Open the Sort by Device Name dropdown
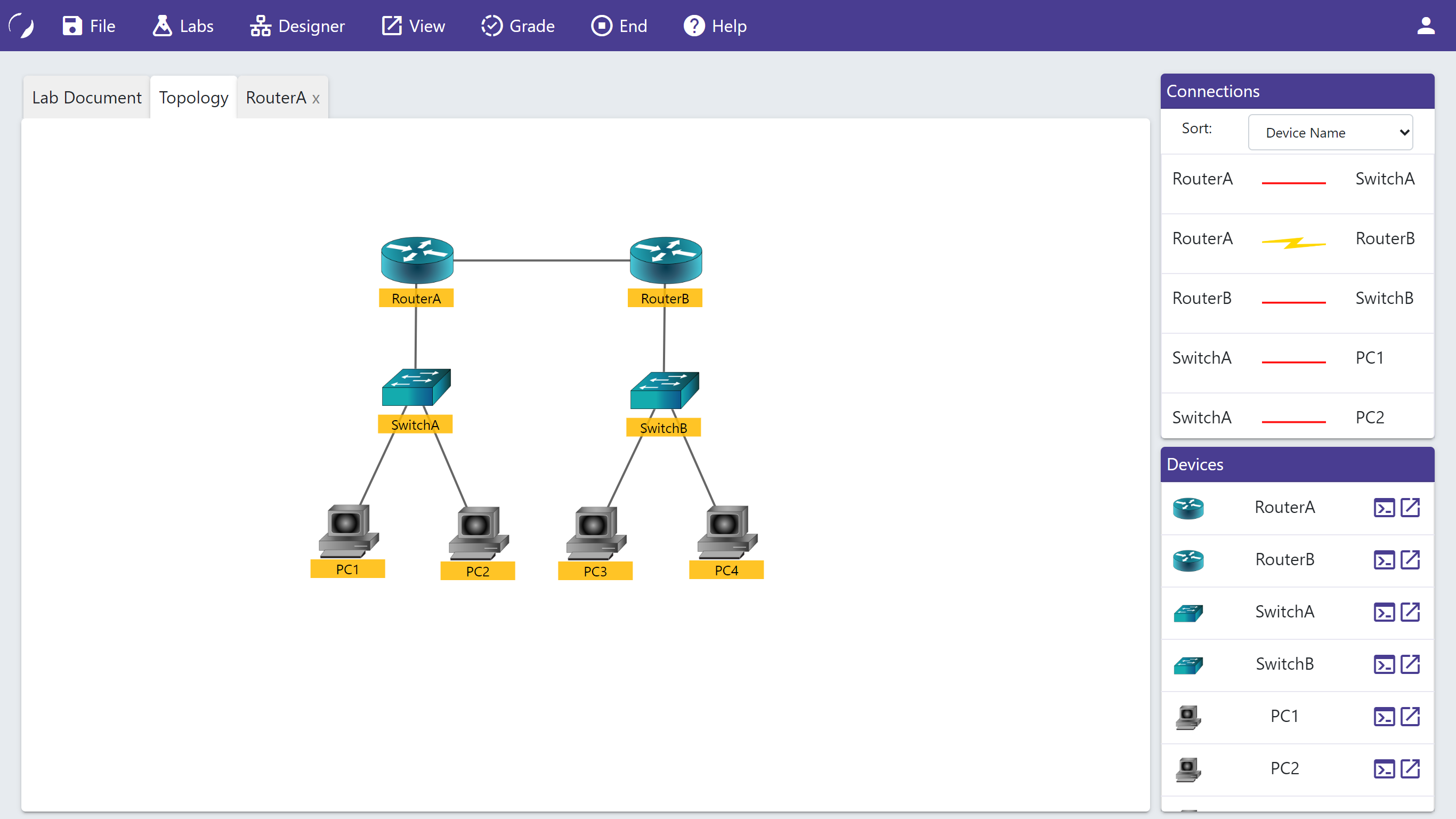 click(x=1330, y=132)
